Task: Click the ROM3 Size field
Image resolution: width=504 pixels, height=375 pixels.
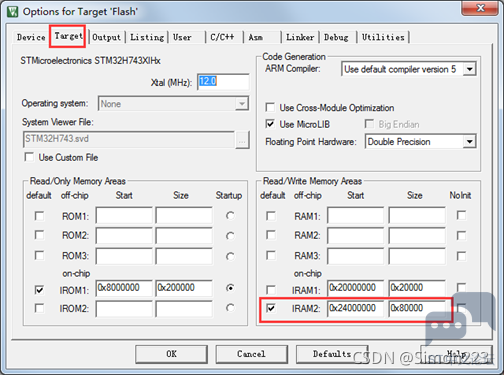Action: point(184,256)
